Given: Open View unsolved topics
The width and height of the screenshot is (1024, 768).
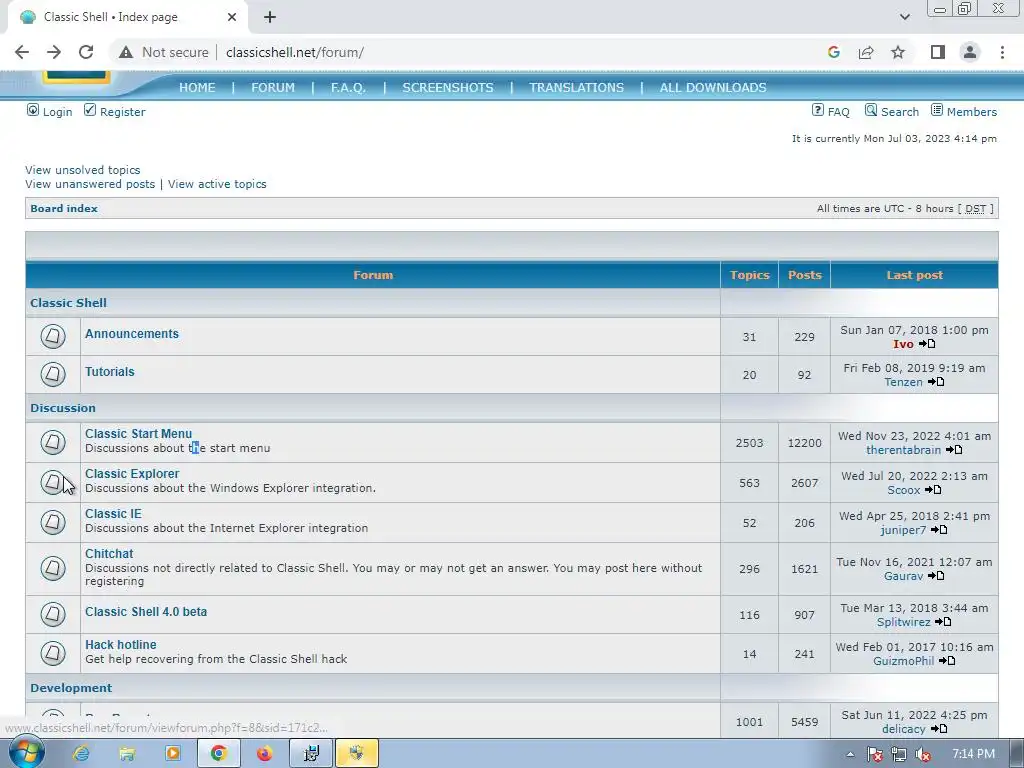Looking at the screenshot, I should [x=83, y=170].
